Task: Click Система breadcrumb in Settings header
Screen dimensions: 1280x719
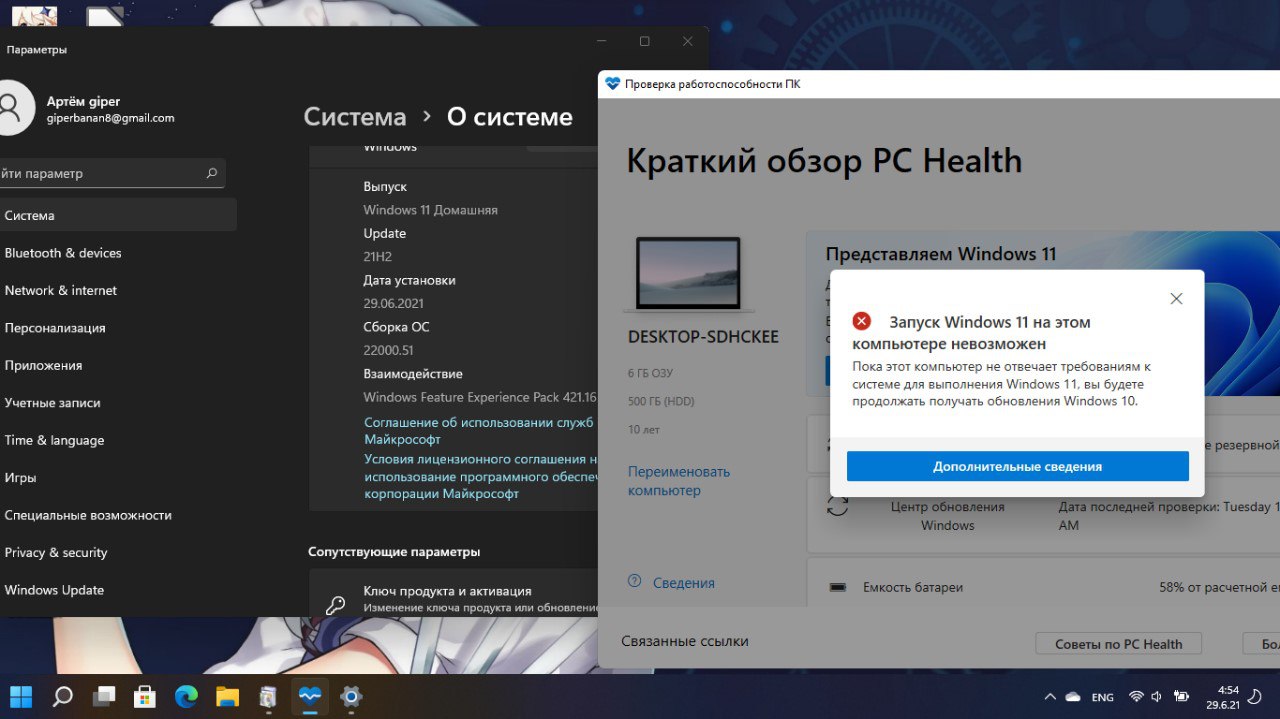Action: pyautogui.click(x=355, y=117)
